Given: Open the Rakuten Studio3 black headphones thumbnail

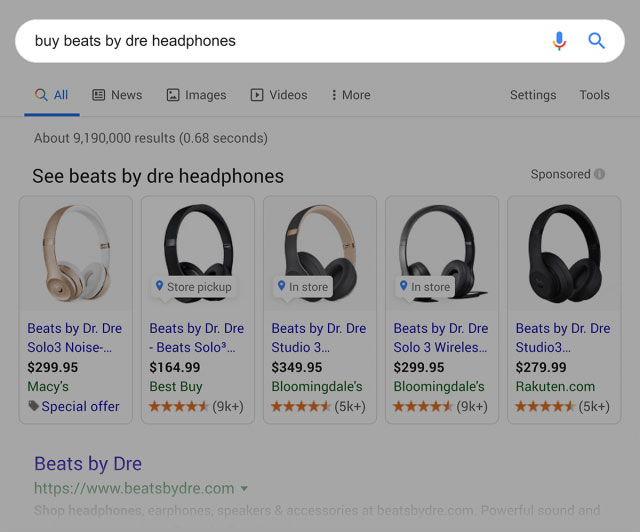Looking at the screenshot, I should [564, 253].
